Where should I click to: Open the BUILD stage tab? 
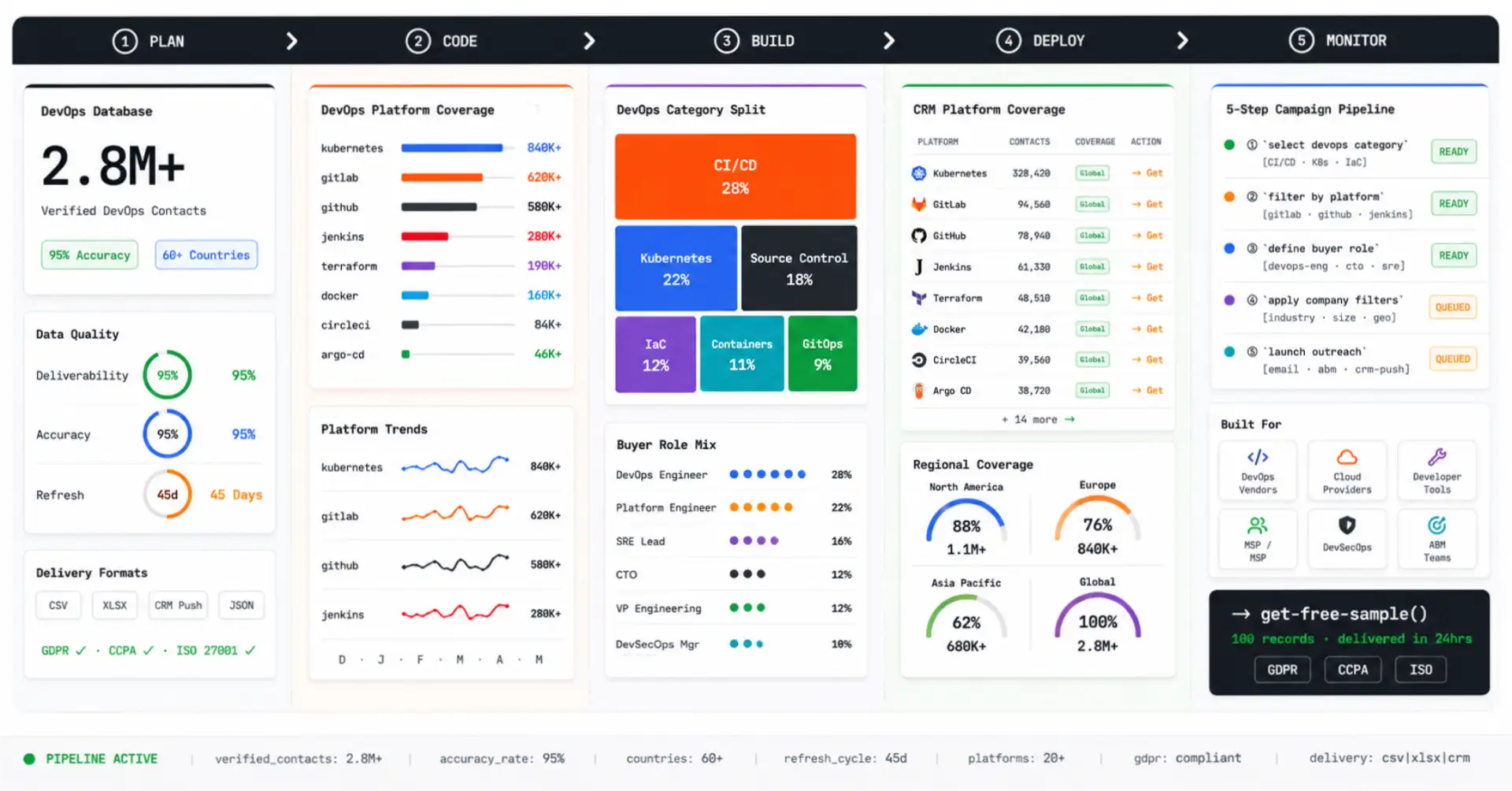(754, 41)
